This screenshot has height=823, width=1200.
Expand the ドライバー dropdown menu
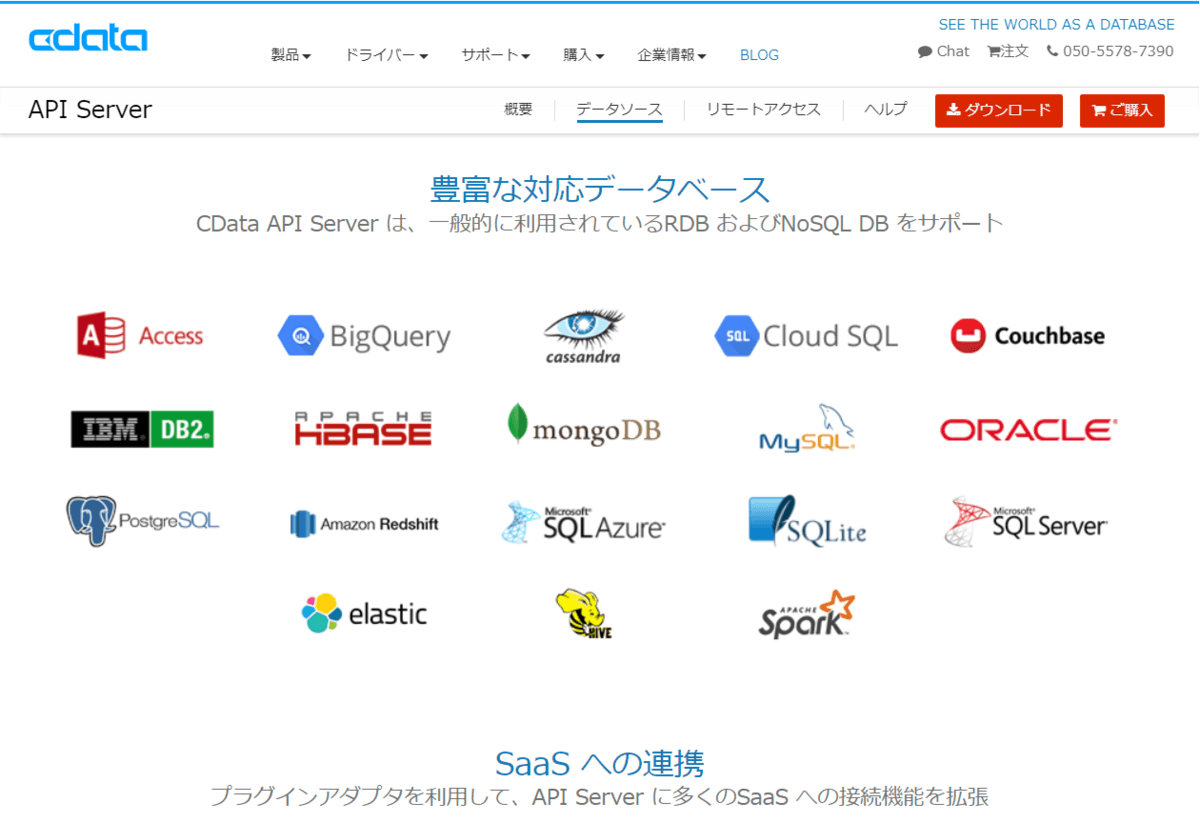tap(386, 55)
